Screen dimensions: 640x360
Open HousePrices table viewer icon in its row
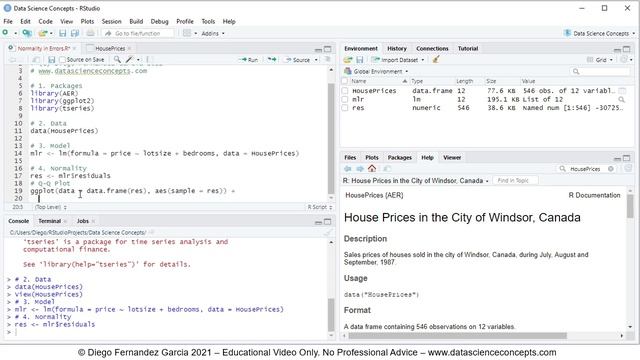(x=622, y=91)
